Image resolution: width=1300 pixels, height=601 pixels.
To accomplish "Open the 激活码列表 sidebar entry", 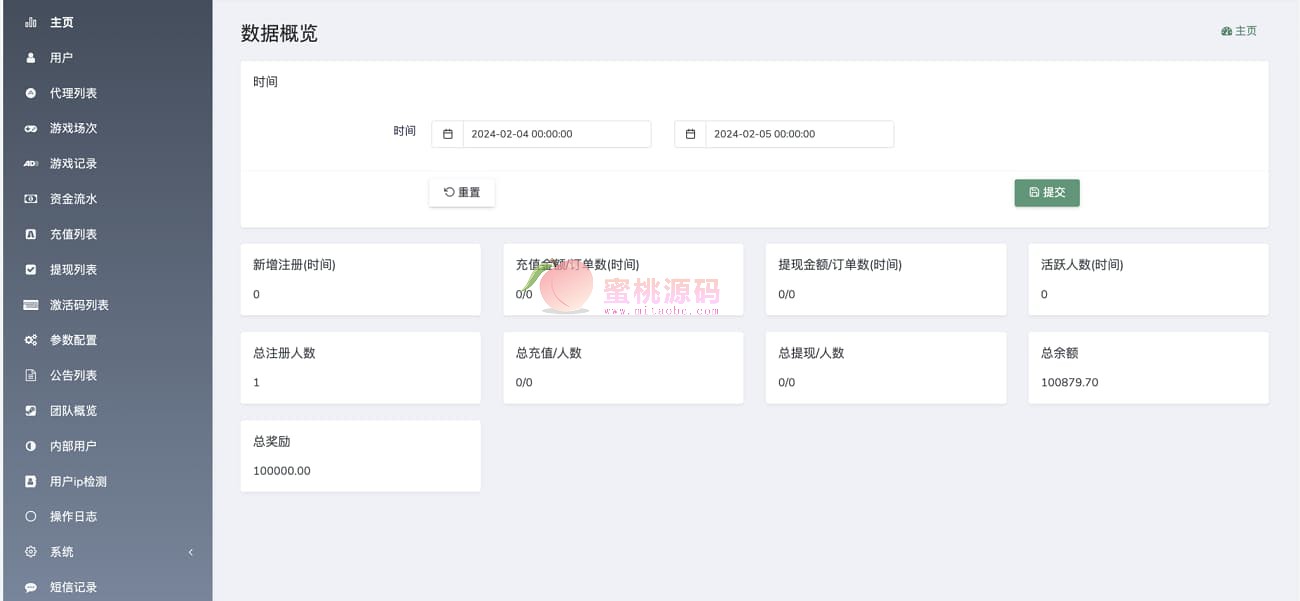I will [79, 305].
